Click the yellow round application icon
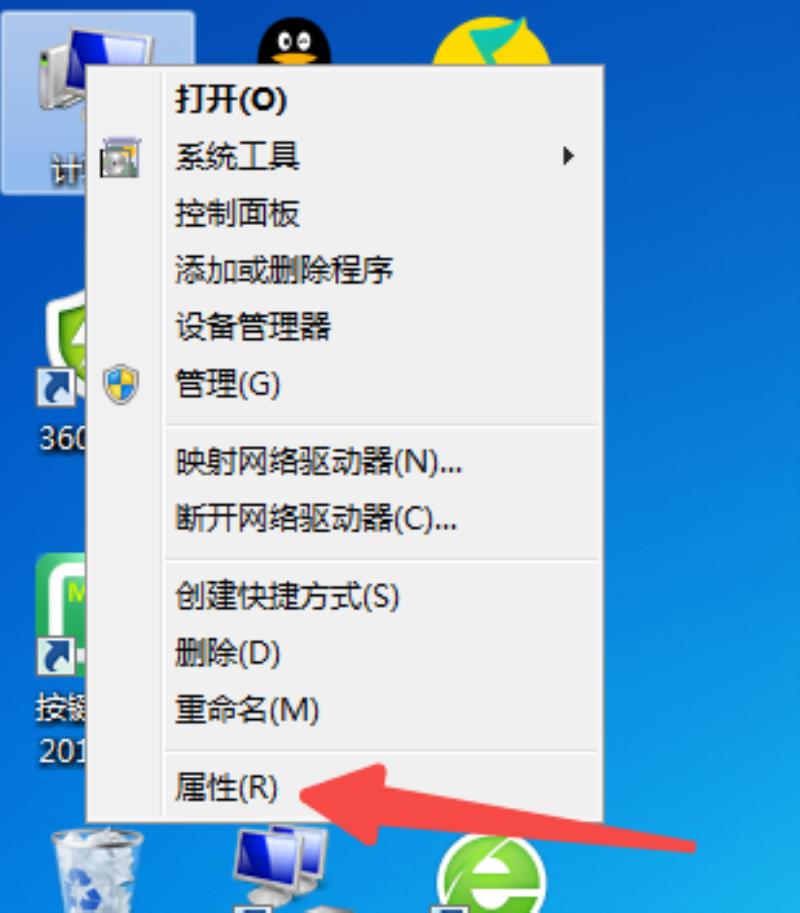Image resolution: width=800 pixels, height=913 pixels. click(x=491, y=41)
